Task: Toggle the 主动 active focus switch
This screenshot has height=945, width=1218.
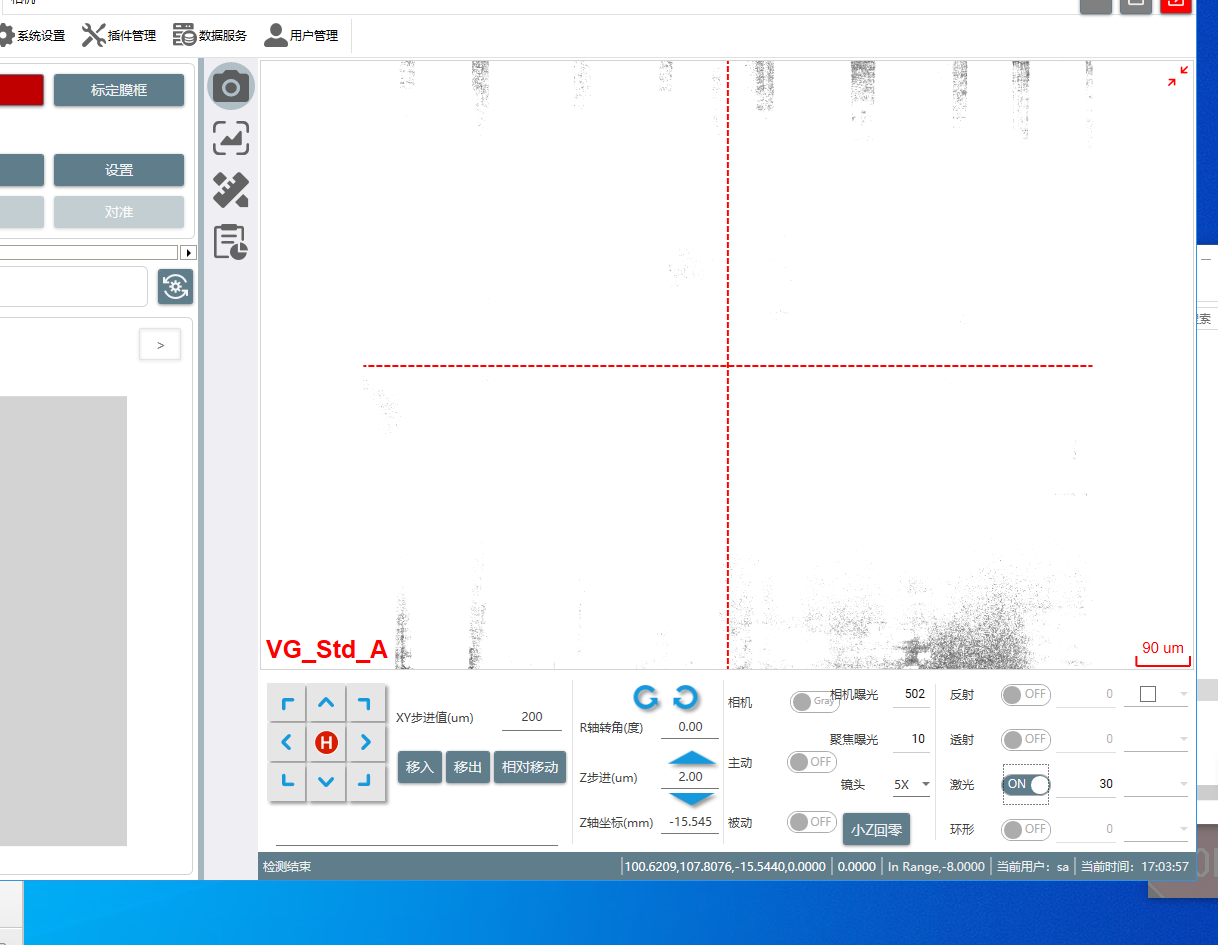Action: [x=812, y=762]
